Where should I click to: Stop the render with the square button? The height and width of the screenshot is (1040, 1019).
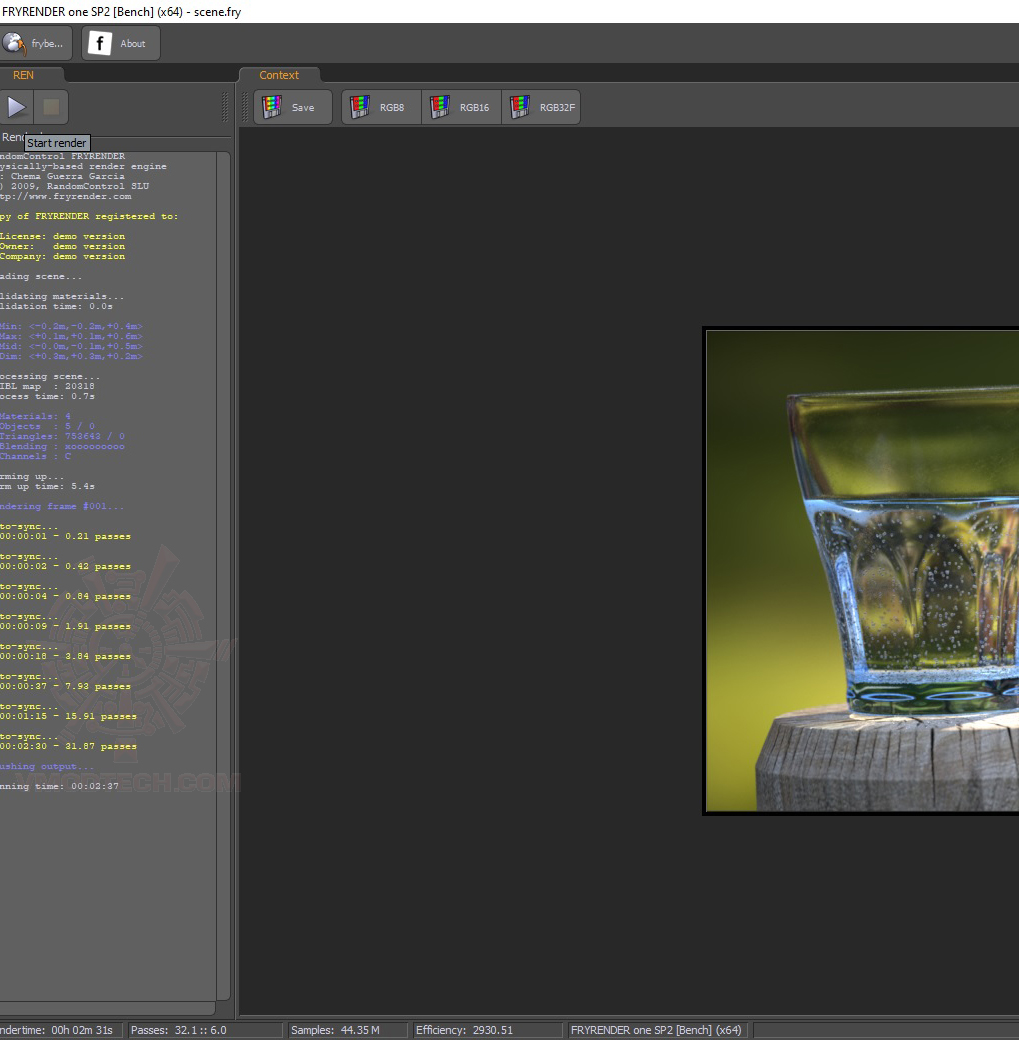[x=51, y=107]
